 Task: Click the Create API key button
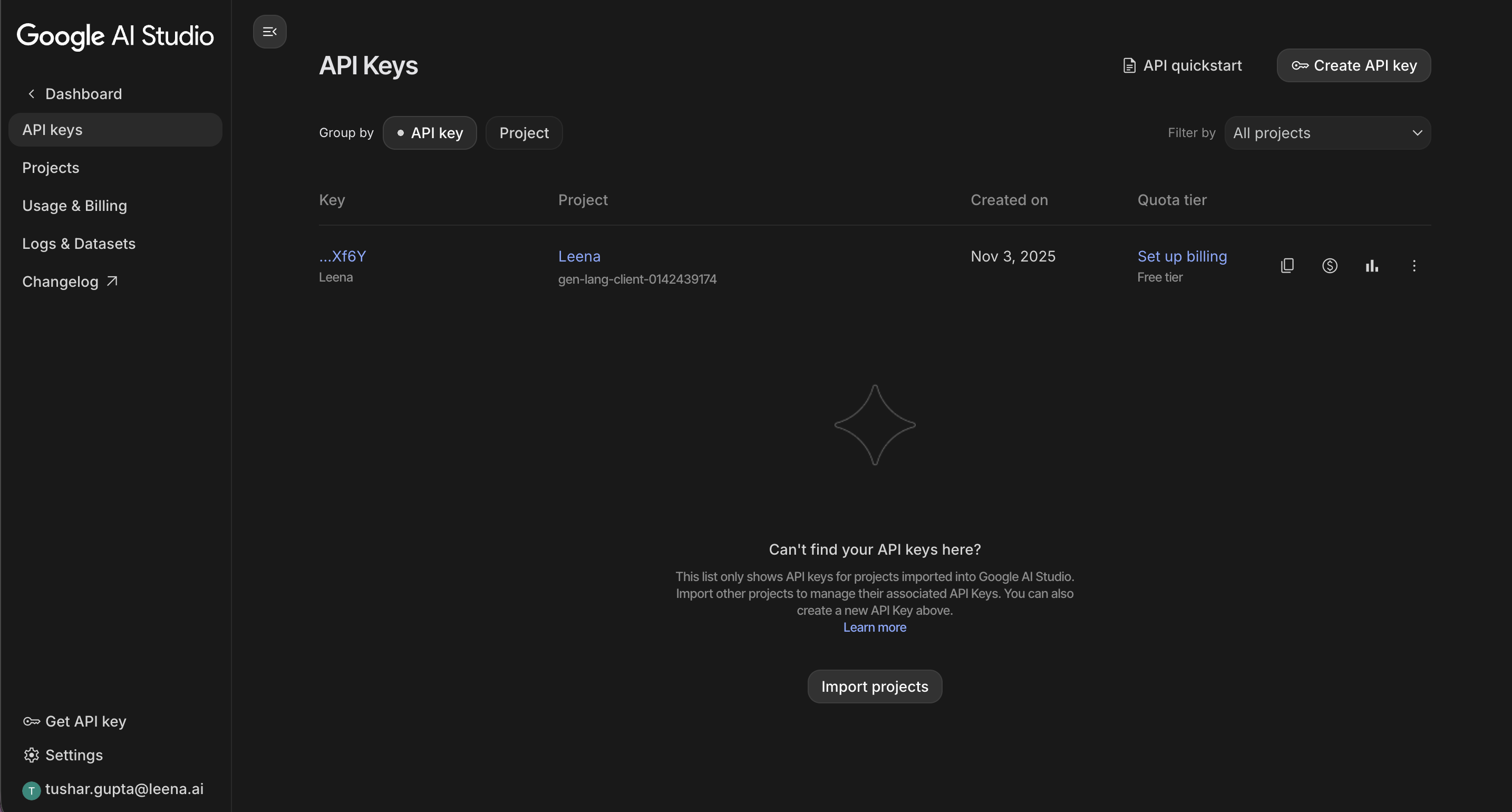pyautogui.click(x=1353, y=65)
